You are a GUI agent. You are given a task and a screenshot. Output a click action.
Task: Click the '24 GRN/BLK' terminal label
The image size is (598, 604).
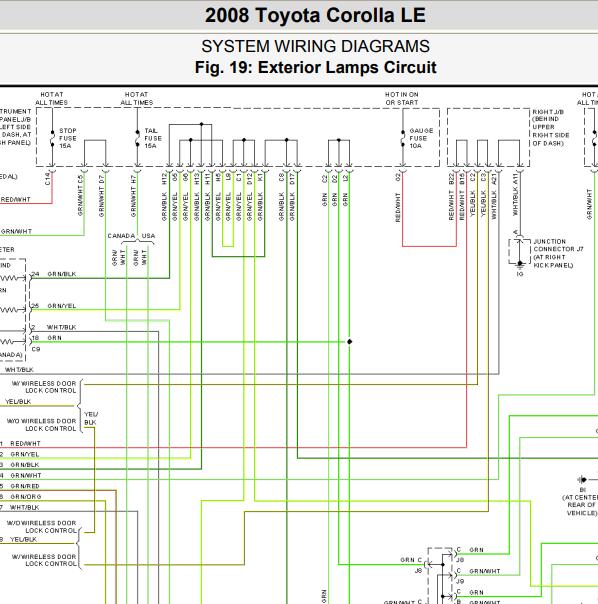click(54, 274)
